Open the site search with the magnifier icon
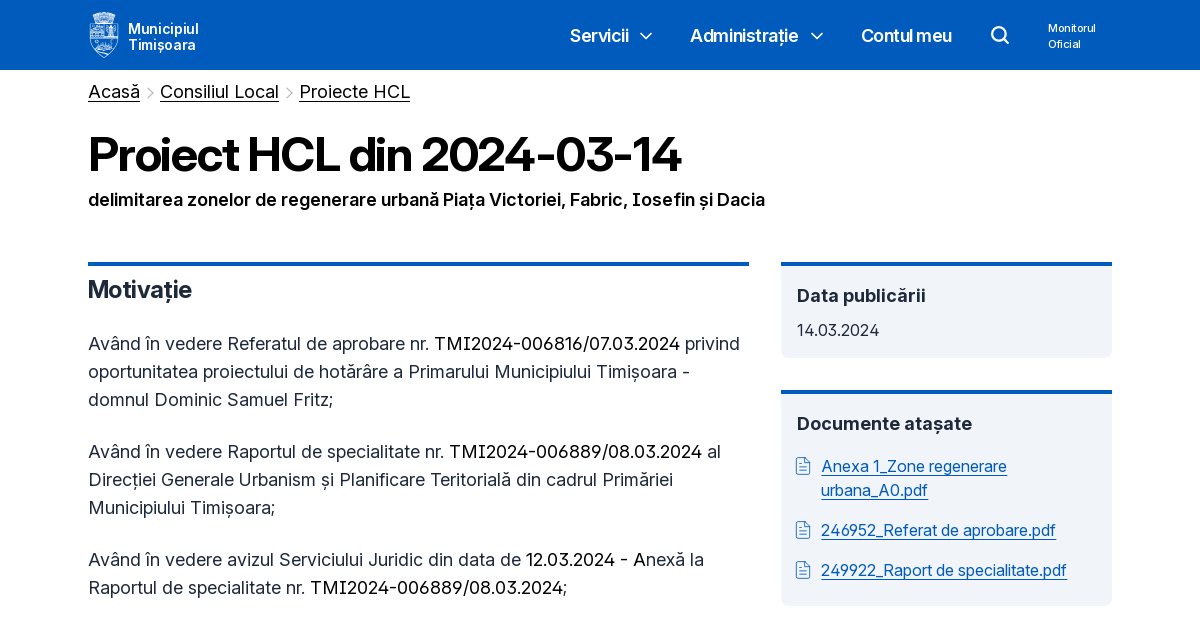 tap(1000, 35)
